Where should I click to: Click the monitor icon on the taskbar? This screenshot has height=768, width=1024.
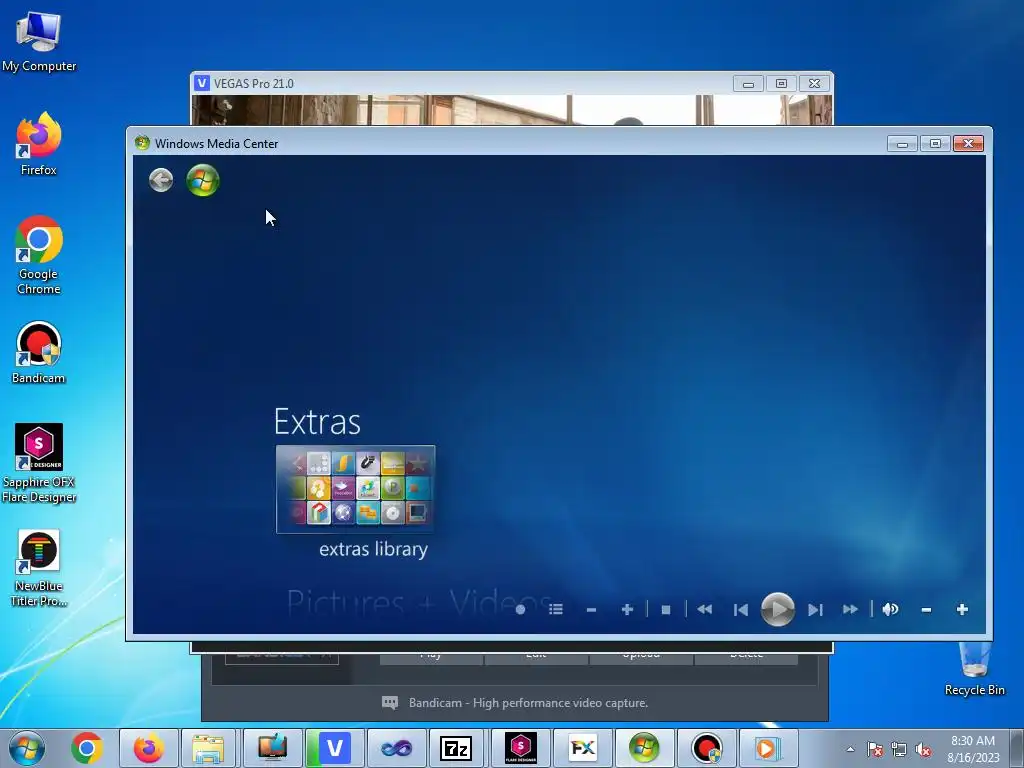click(x=273, y=748)
